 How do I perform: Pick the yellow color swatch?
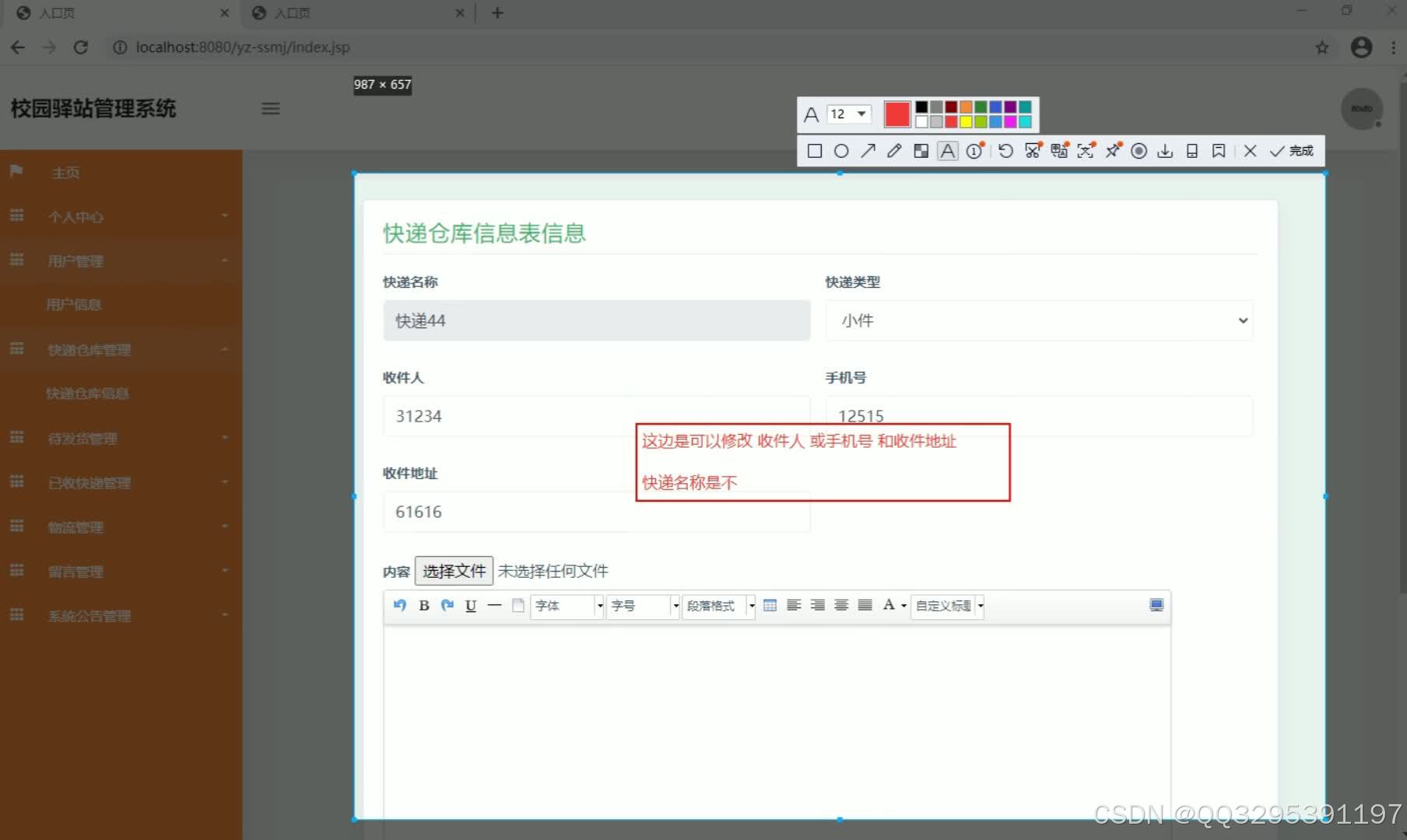pyautogui.click(x=966, y=122)
